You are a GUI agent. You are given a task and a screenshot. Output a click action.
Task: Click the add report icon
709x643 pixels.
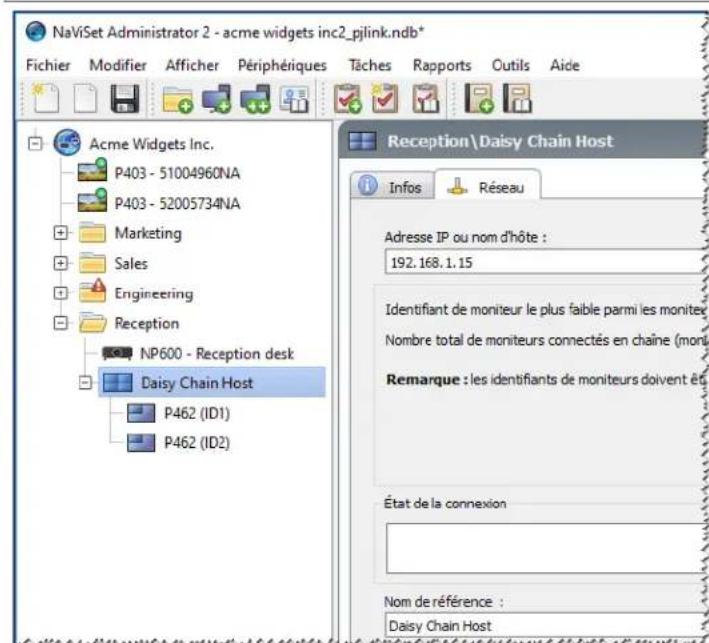tap(478, 98)
